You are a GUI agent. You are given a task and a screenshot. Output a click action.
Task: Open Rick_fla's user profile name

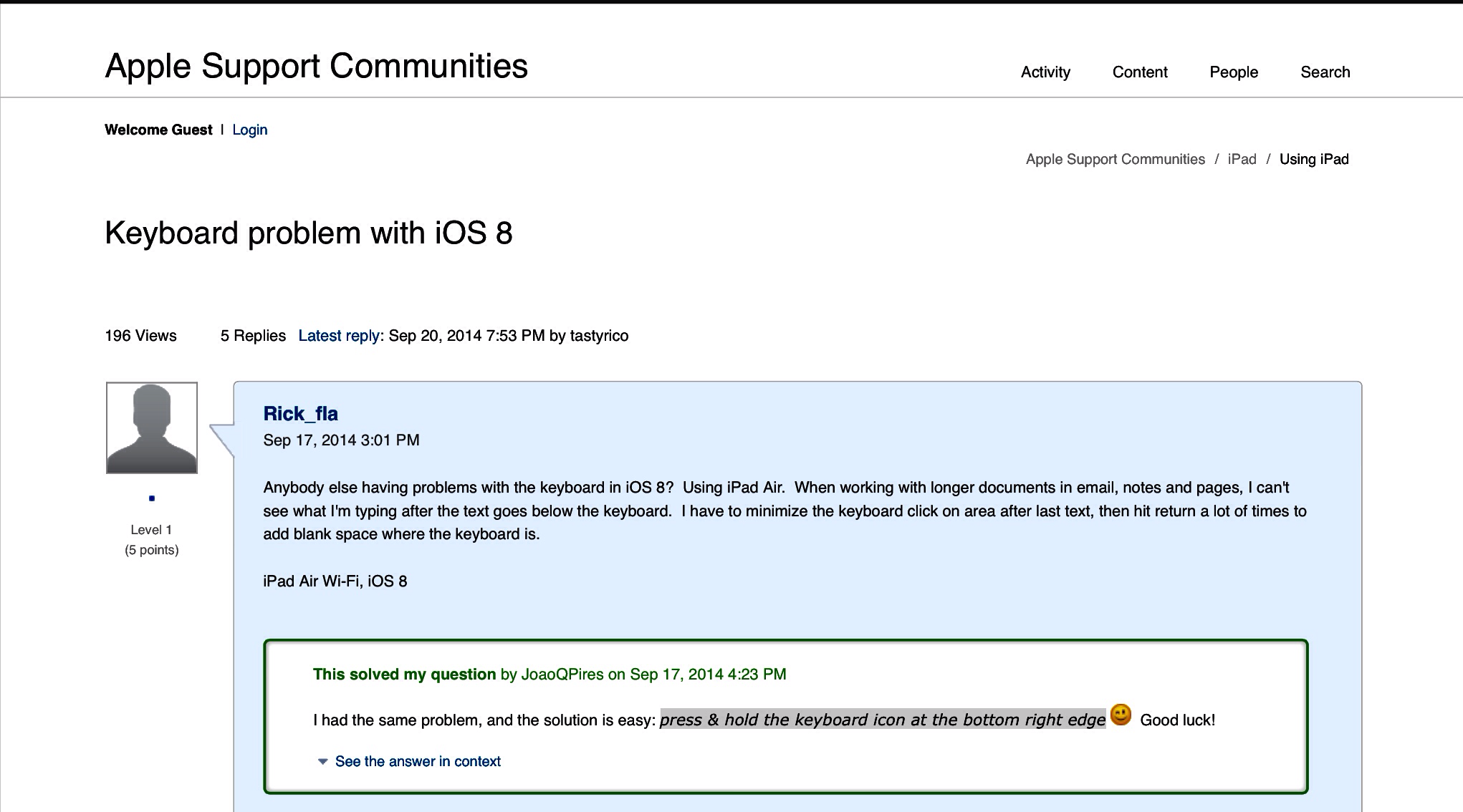point(300,414)
